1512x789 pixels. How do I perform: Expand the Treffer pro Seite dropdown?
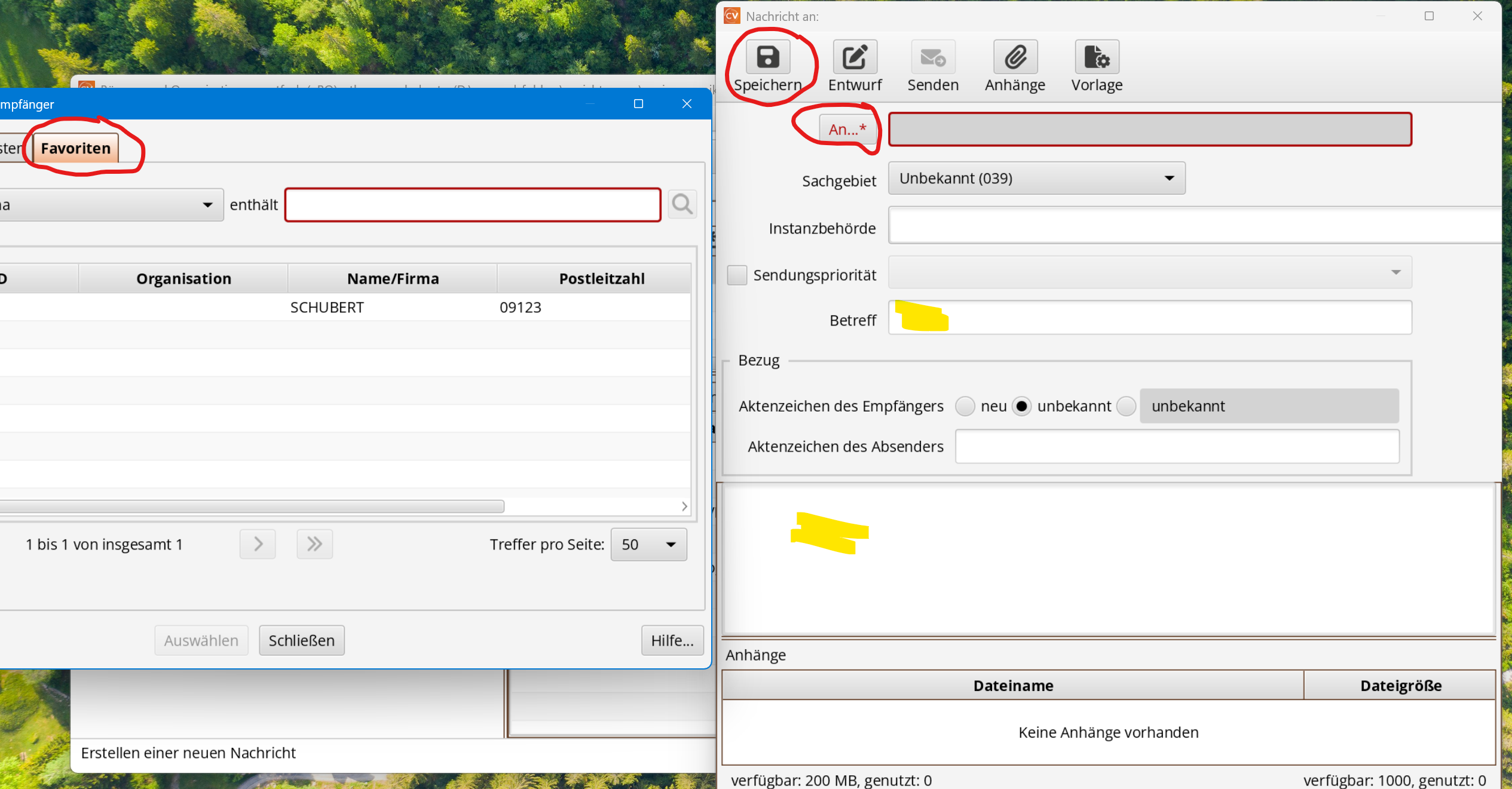coord(648,544)
